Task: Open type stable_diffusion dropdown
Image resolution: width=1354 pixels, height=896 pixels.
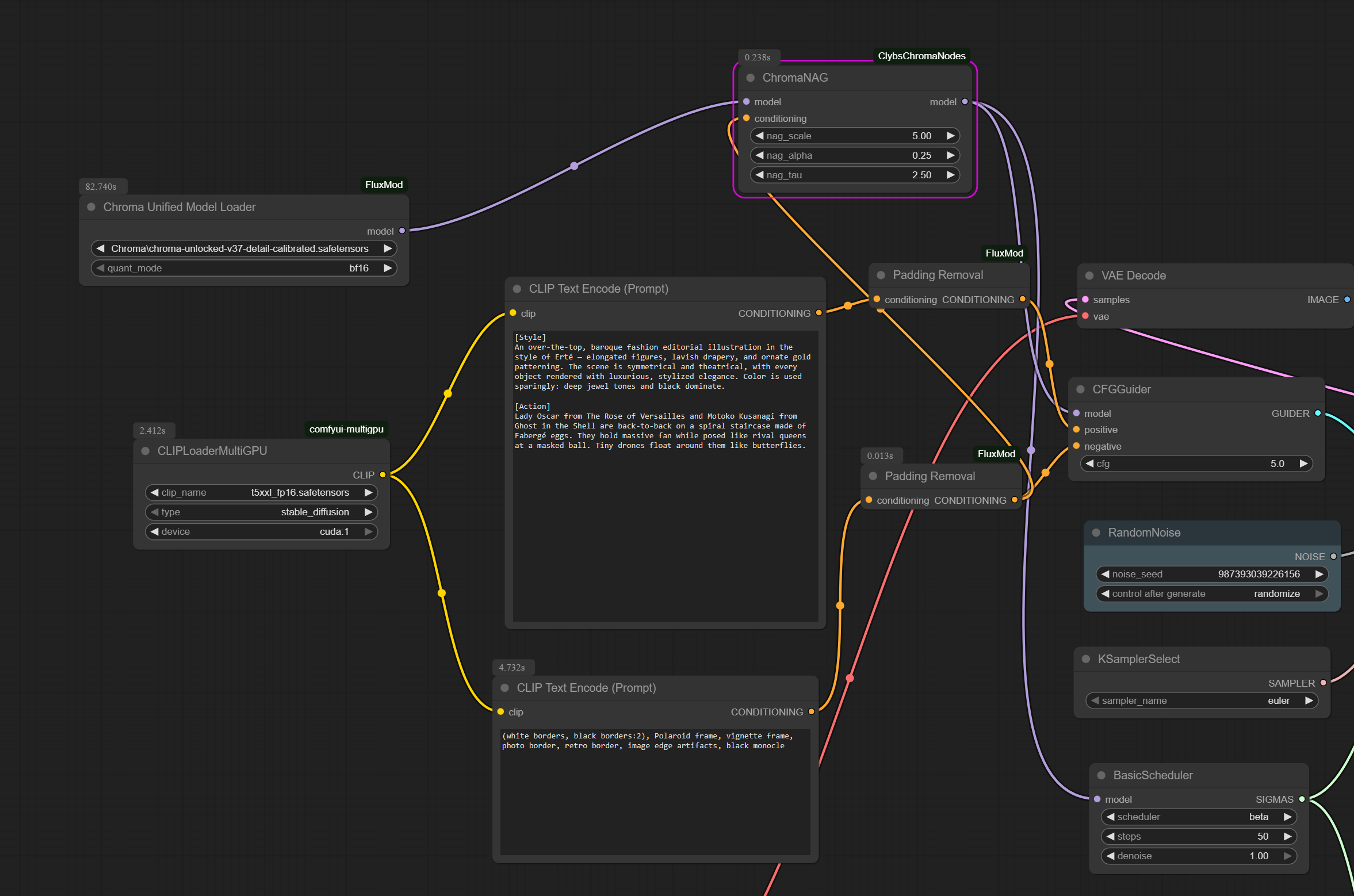Action: pos(261,512)
